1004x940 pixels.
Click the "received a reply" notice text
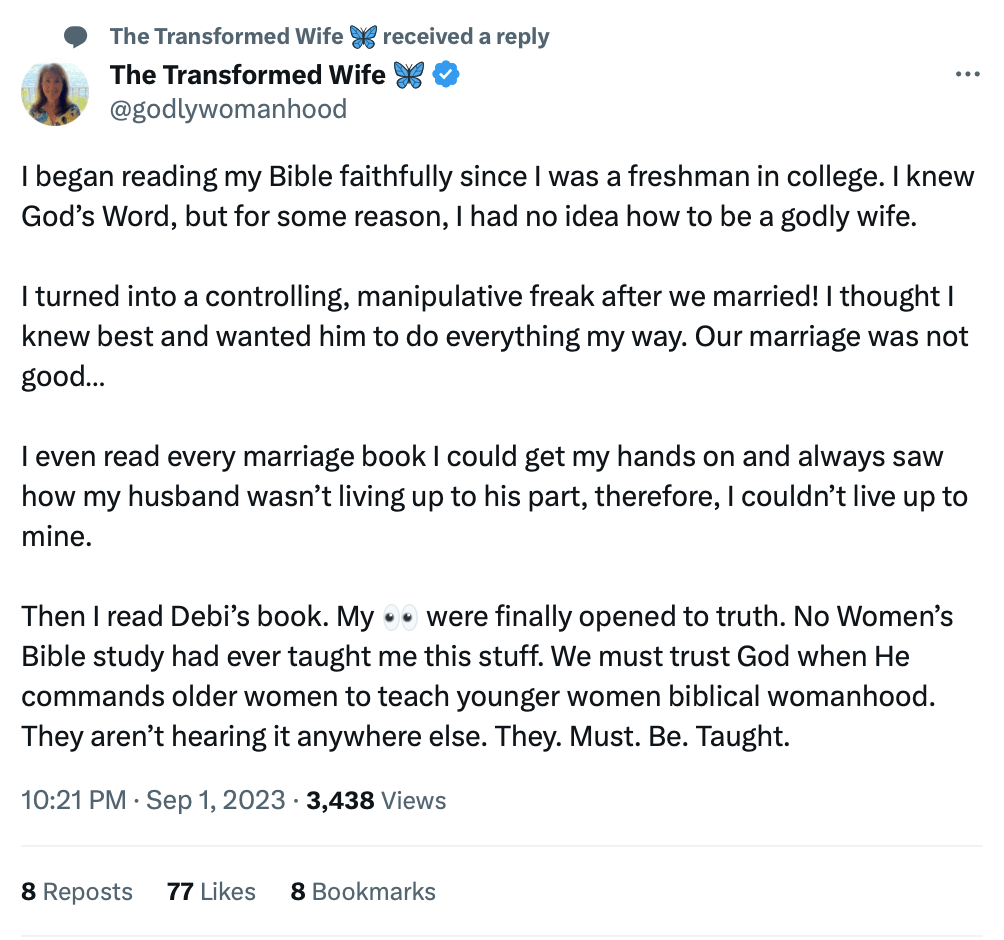pos(466,37)
